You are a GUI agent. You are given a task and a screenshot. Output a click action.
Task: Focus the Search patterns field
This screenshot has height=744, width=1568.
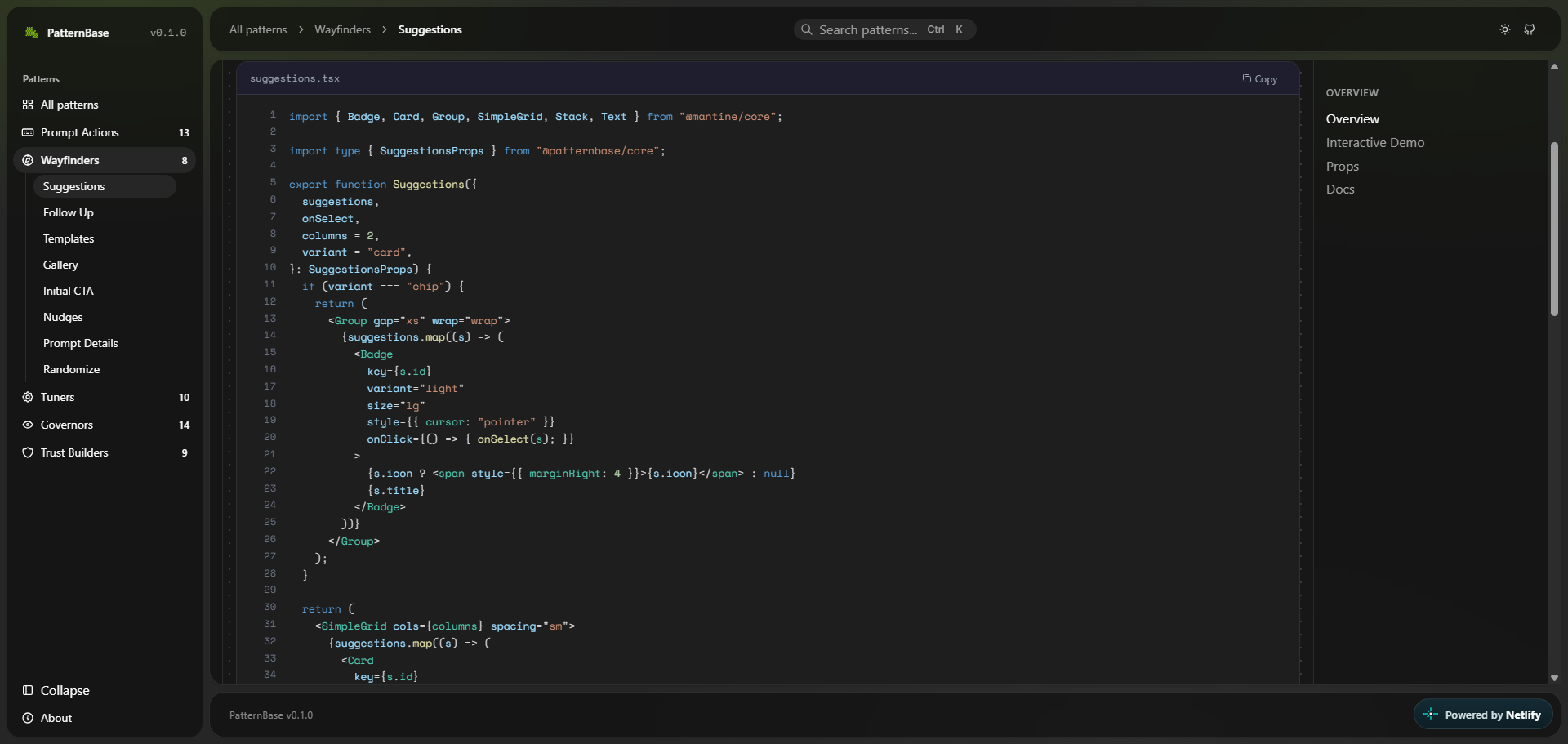click(x=884, y=29)
